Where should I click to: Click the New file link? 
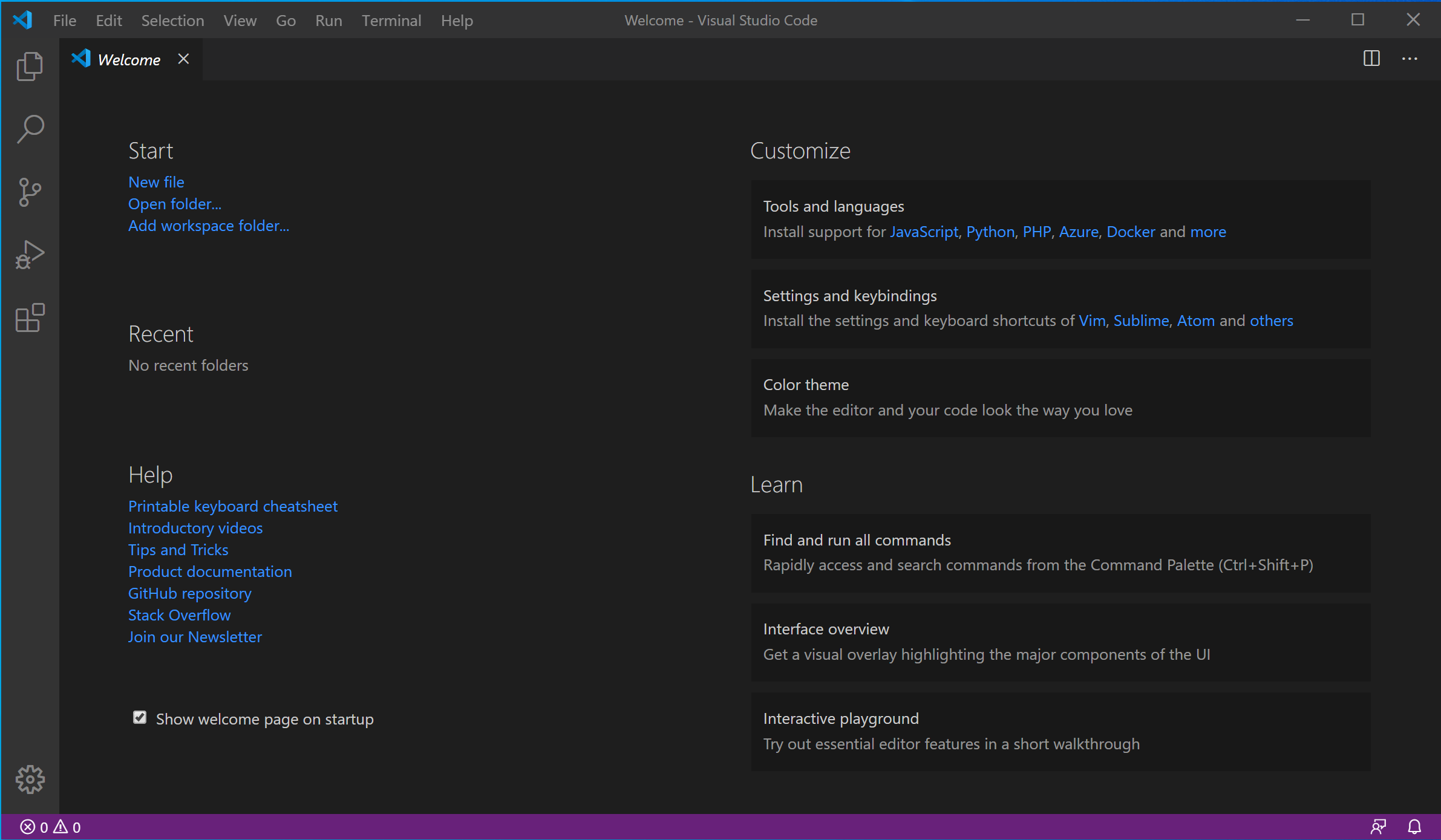pos(156,182)
